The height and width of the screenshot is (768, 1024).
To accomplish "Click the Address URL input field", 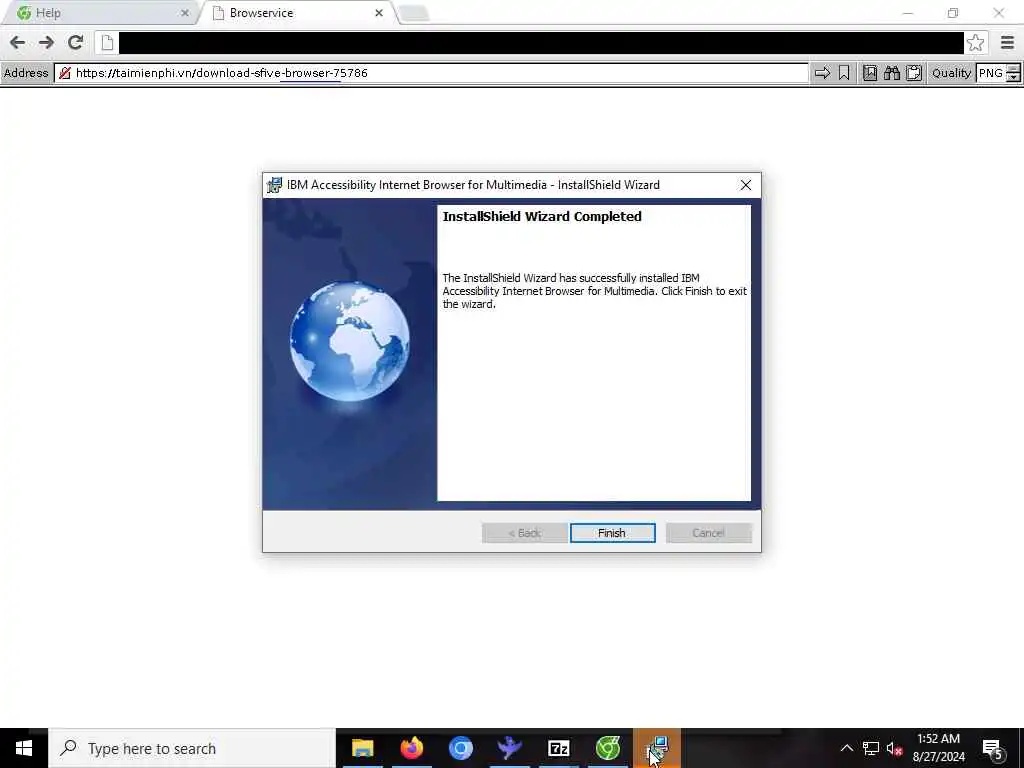I will 431,73.
